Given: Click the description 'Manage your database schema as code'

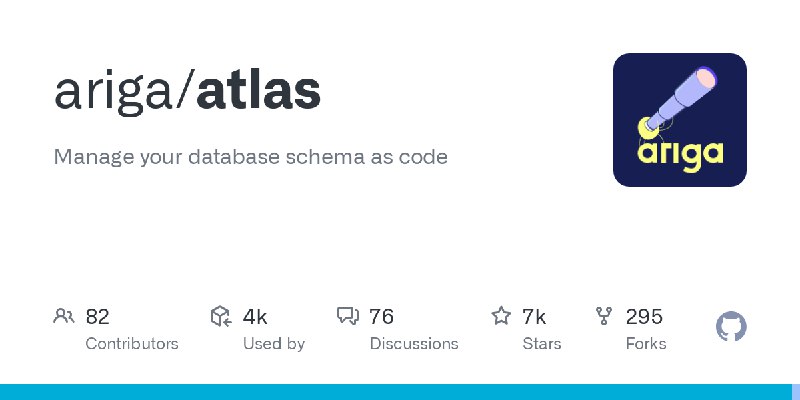Looking at the screenshot, I should click(251, 157).
